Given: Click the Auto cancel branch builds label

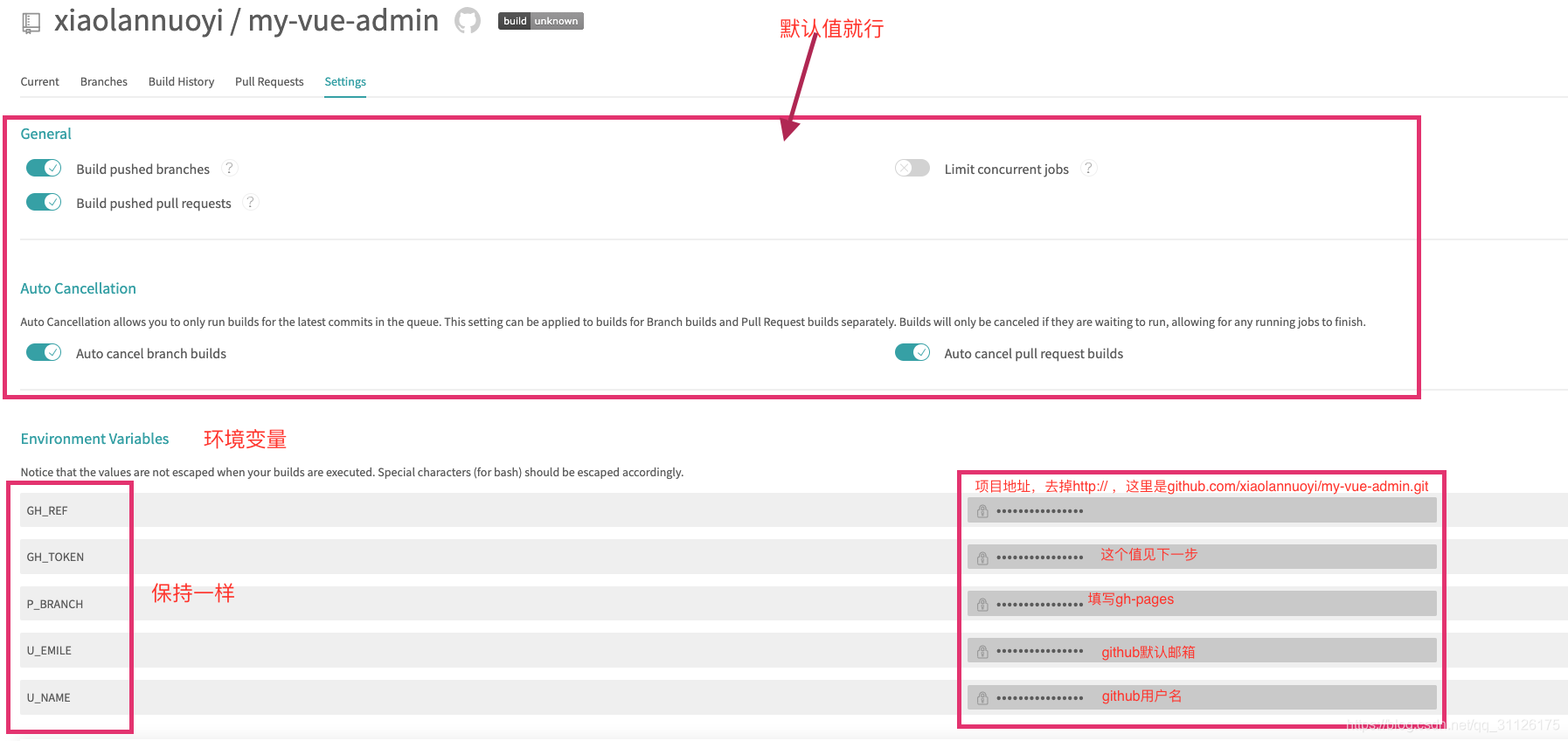Looking at the screenshot, I should coord(151,353).
